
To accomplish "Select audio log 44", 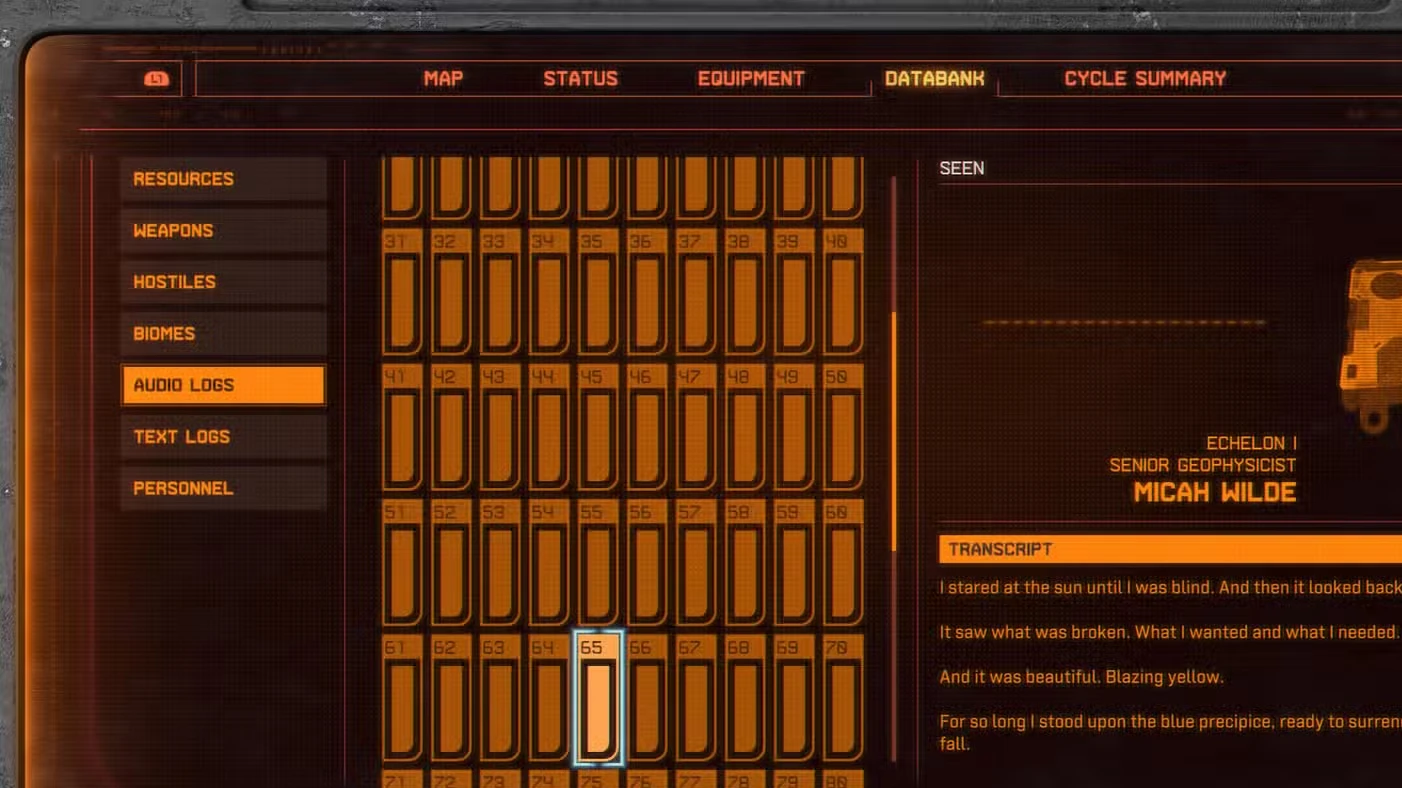I will (548, 427).
